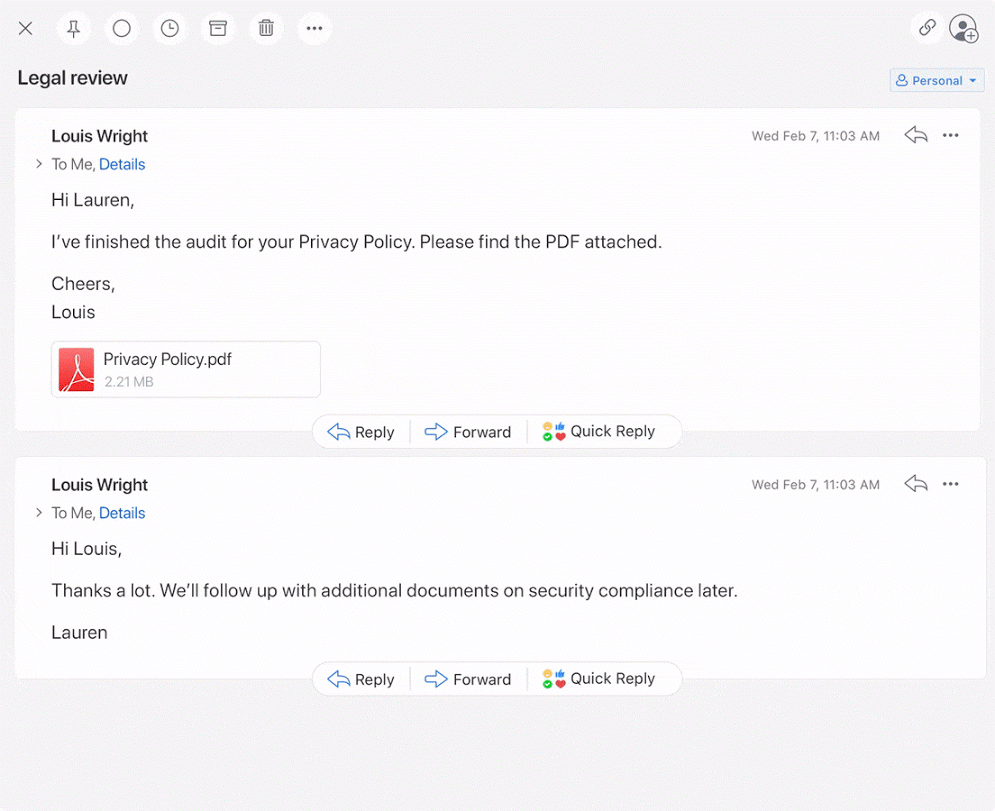Close the Legal review thread view

[25, 28]
